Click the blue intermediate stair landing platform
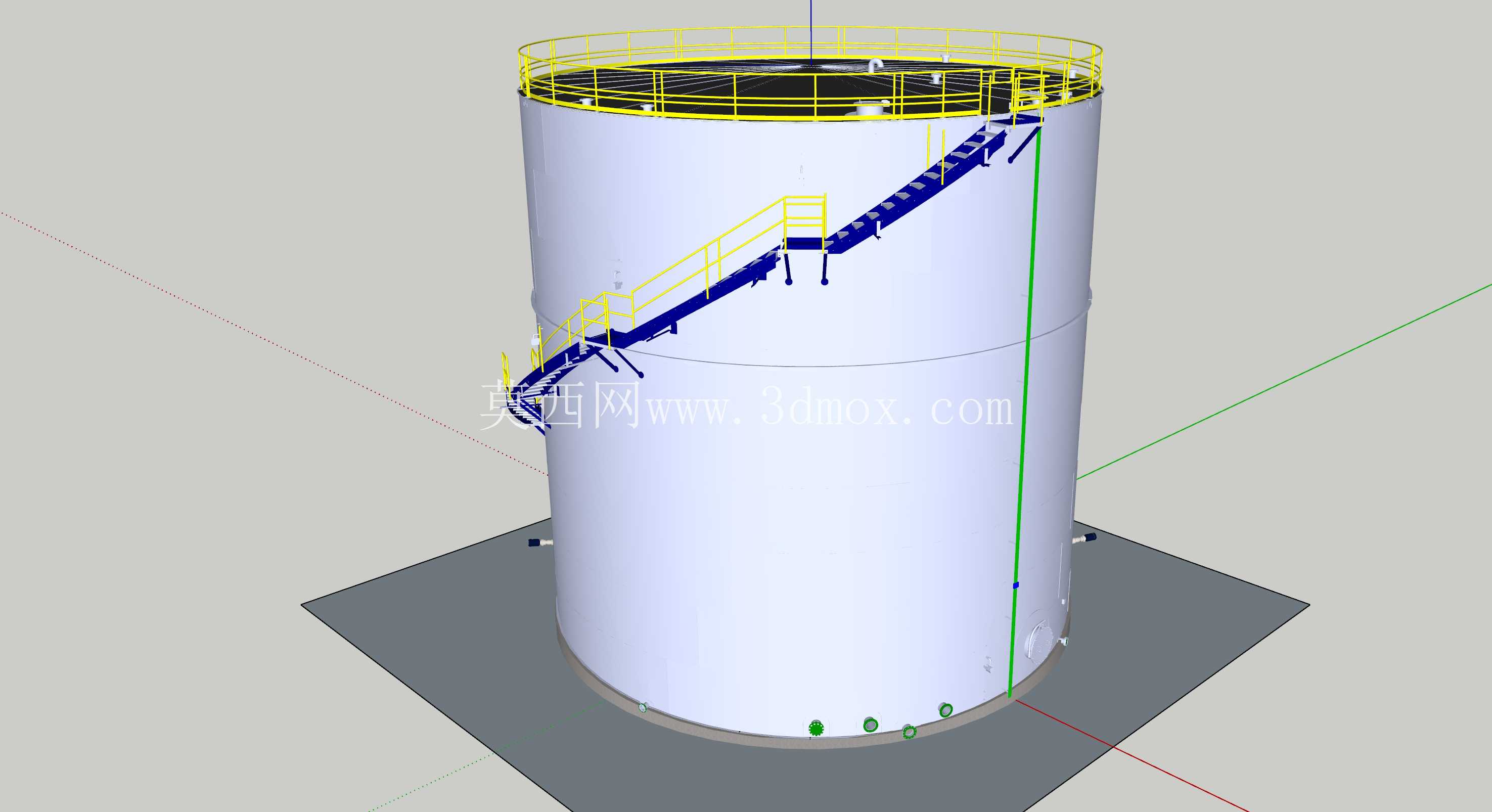Screen dimensions: 1492x812 click(x=804, y=243)
